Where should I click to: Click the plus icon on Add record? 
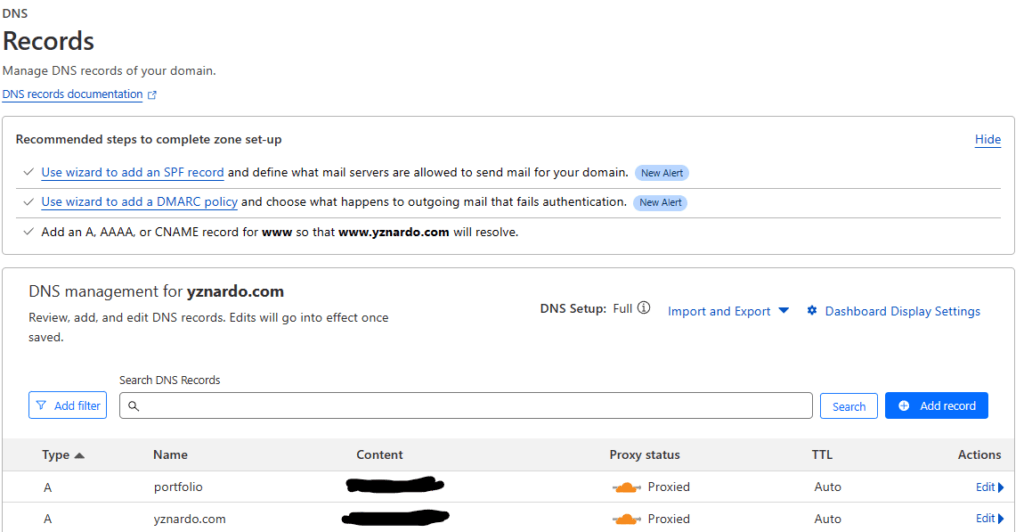pos(904,406)
